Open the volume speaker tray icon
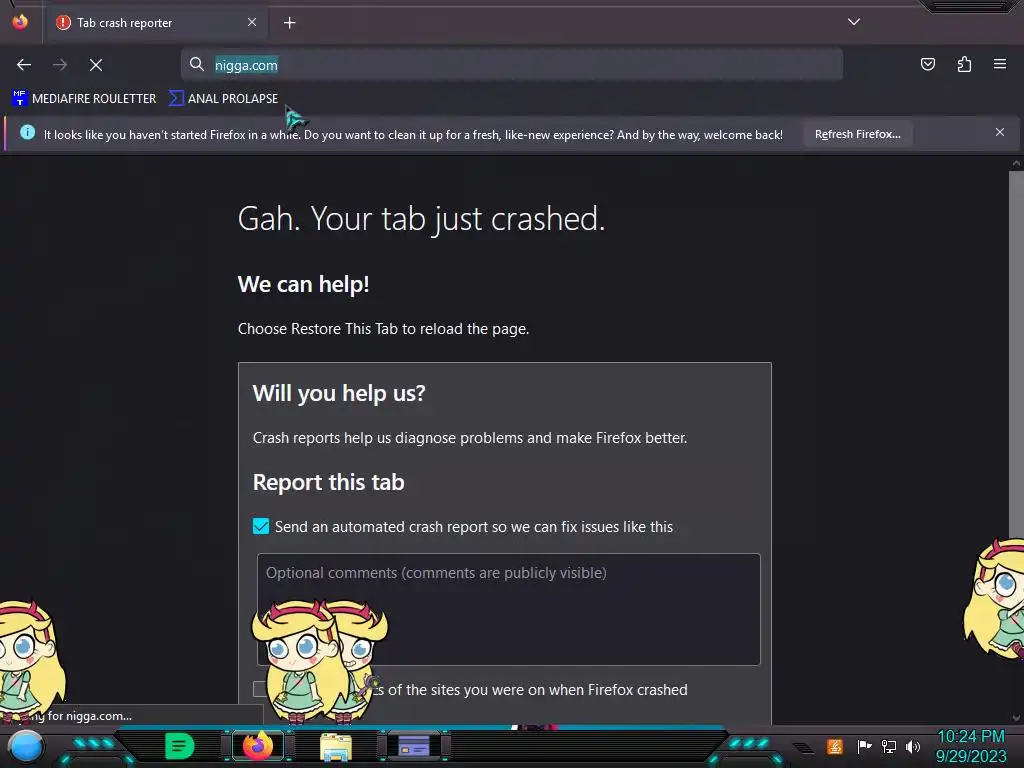Screen dimensions: 1024x768 913,746
